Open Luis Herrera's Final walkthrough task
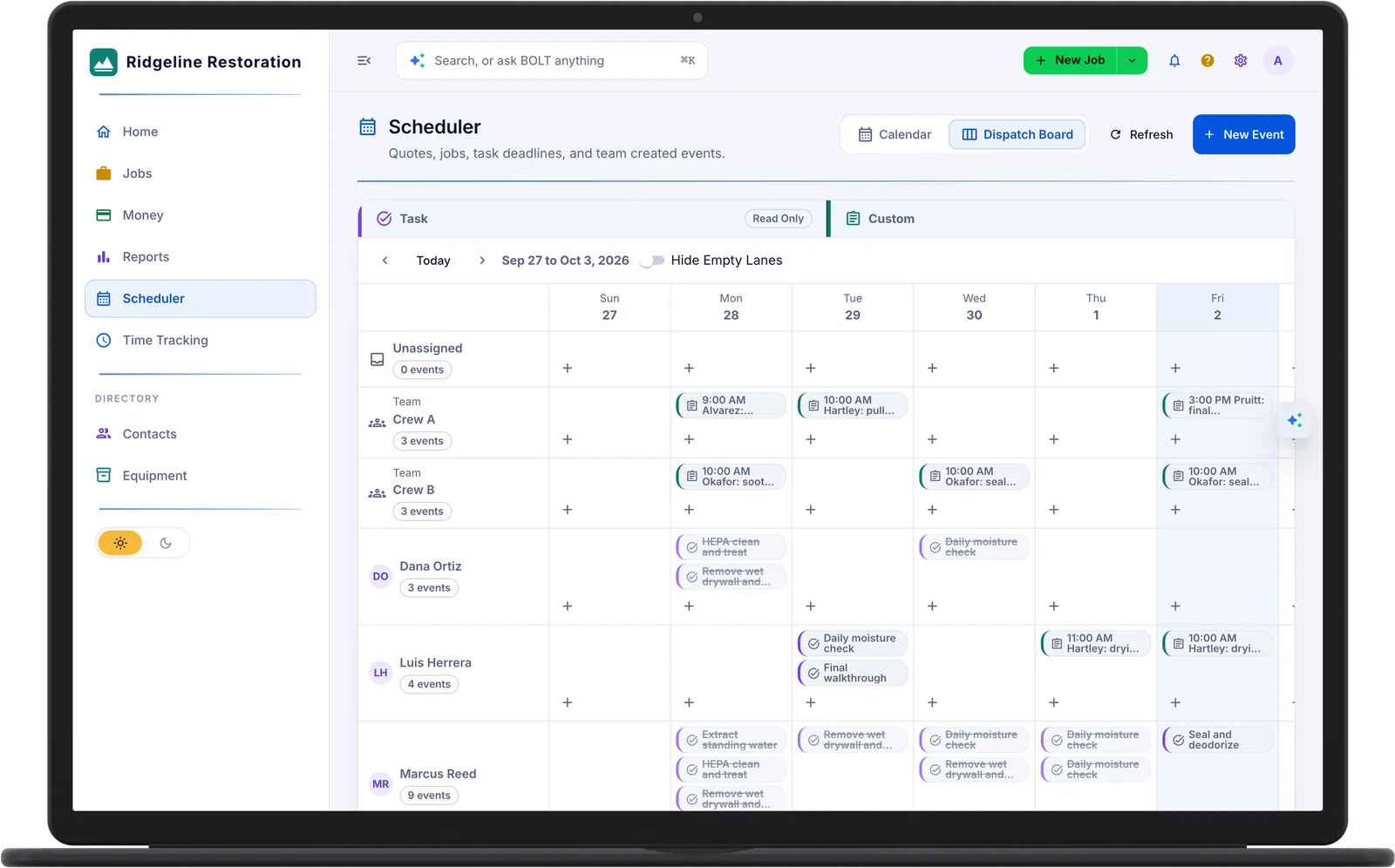This screenshot has height=868, width=1395. tap(853, 673)
